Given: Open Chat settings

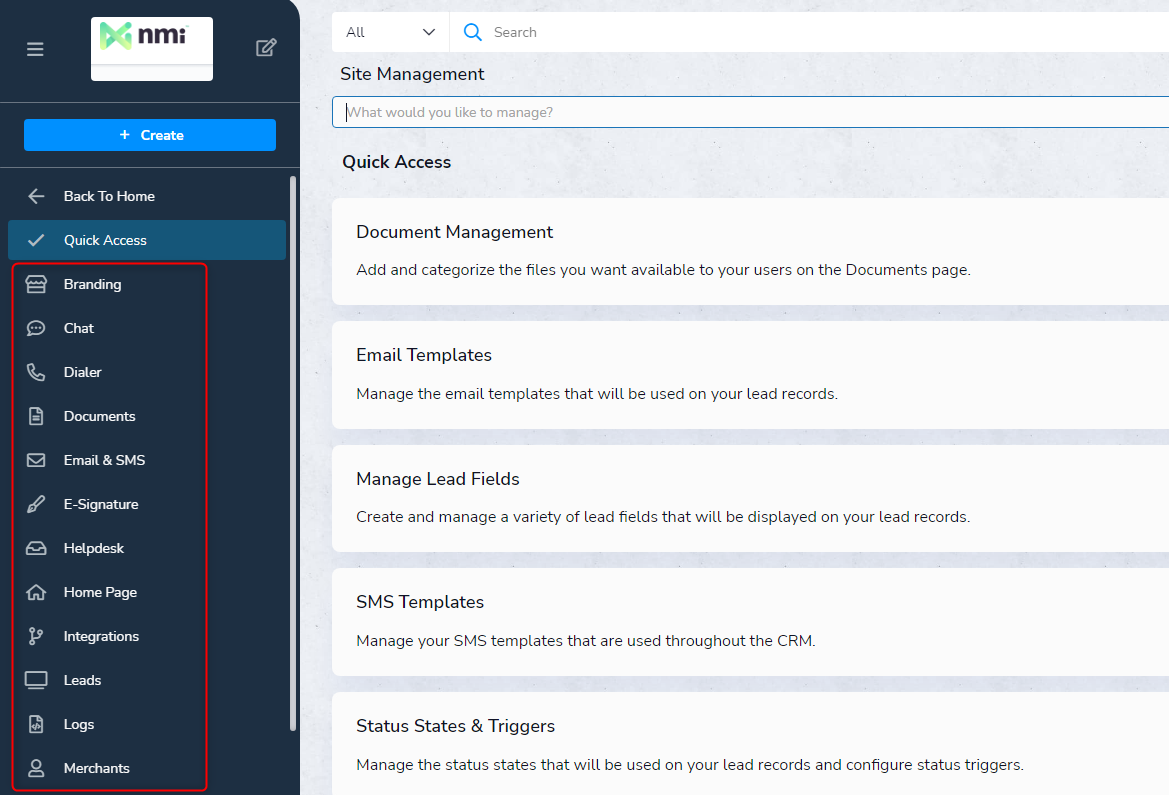Looking at the screenshot, I should pos(79,328).
